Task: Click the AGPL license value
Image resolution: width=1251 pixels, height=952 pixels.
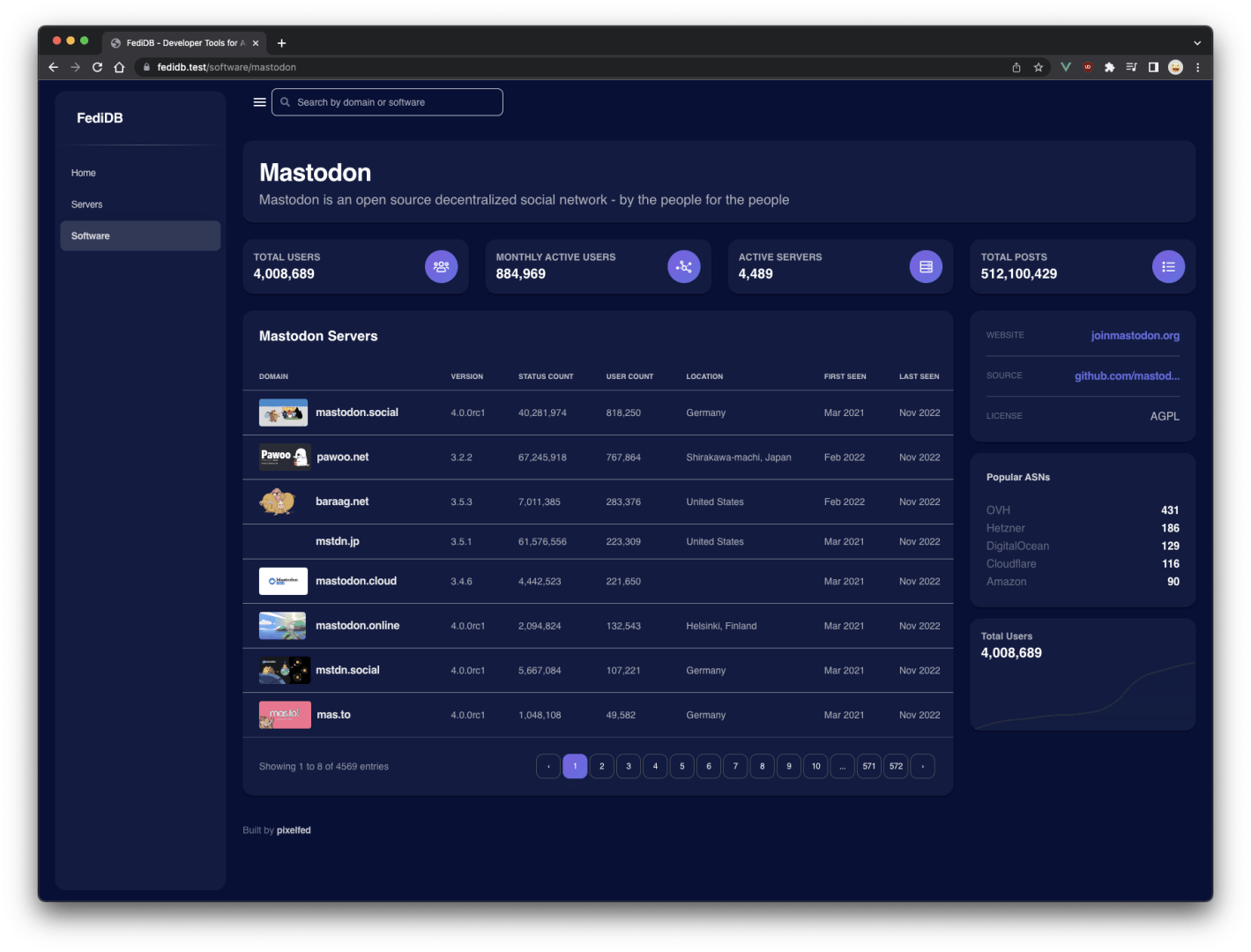Action: (1165, 416)
